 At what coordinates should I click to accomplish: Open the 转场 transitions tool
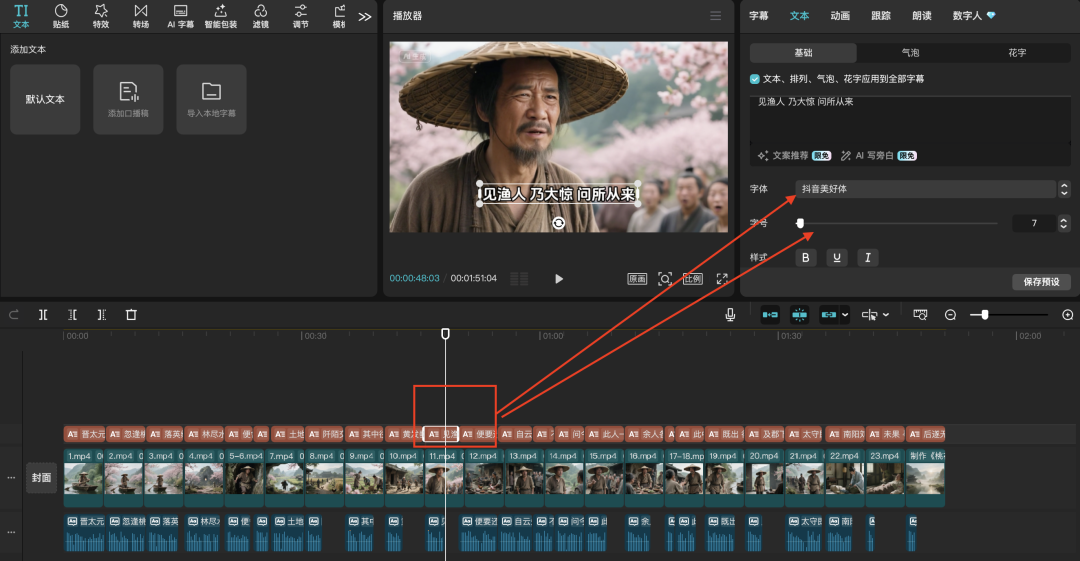pos(141,16)
